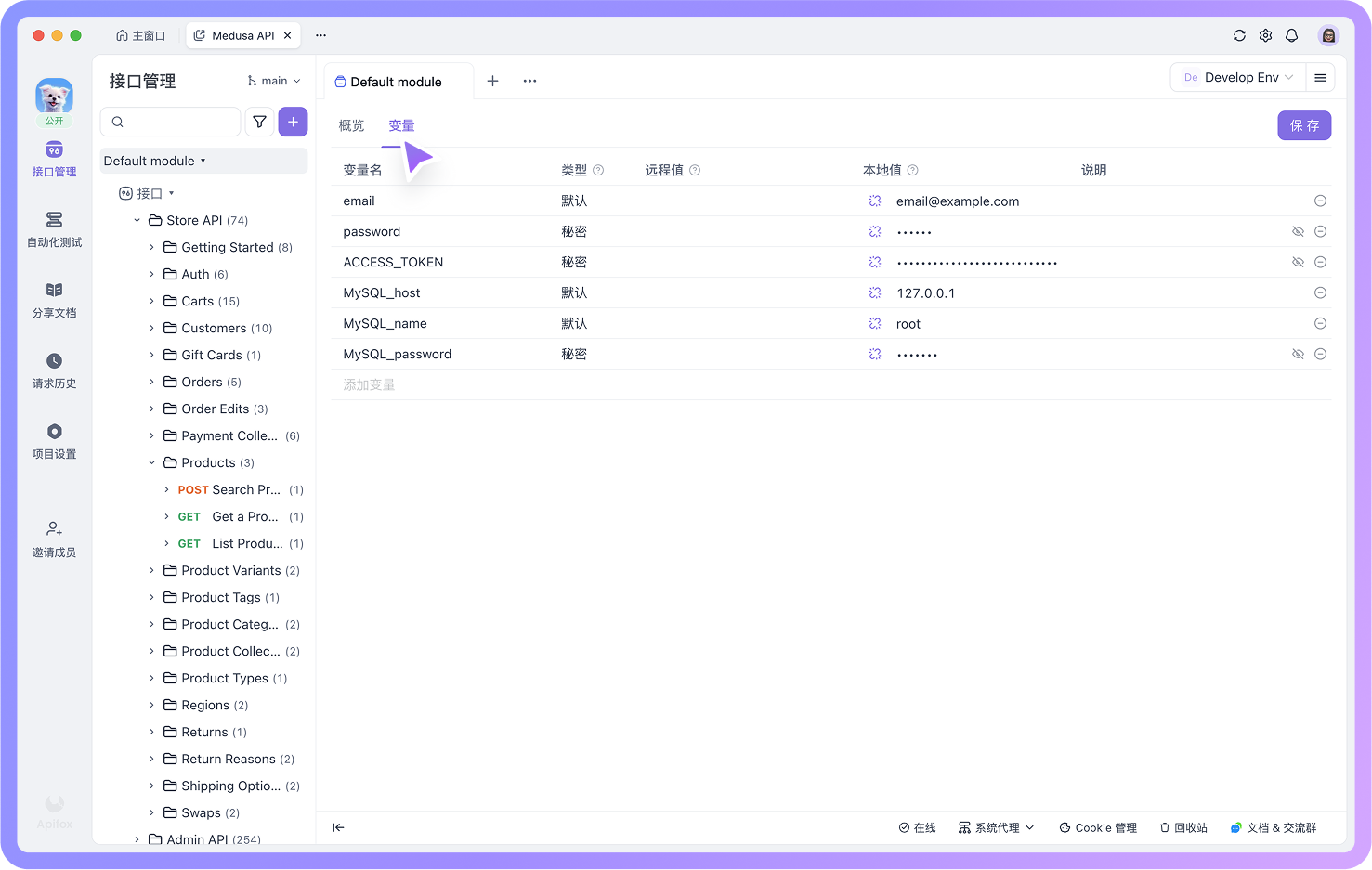Open the title bar ellipsis menu
The width and height of the screenshot is (1372, 870).
(x=320, y=35)
